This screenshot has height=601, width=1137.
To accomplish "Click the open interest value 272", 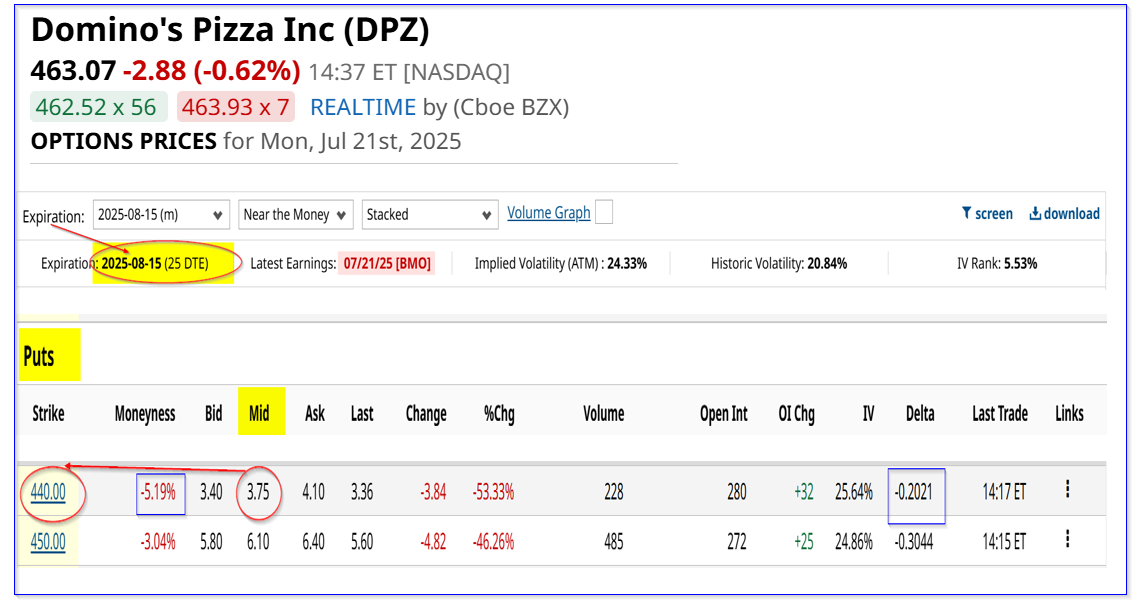I will (737, 542).
